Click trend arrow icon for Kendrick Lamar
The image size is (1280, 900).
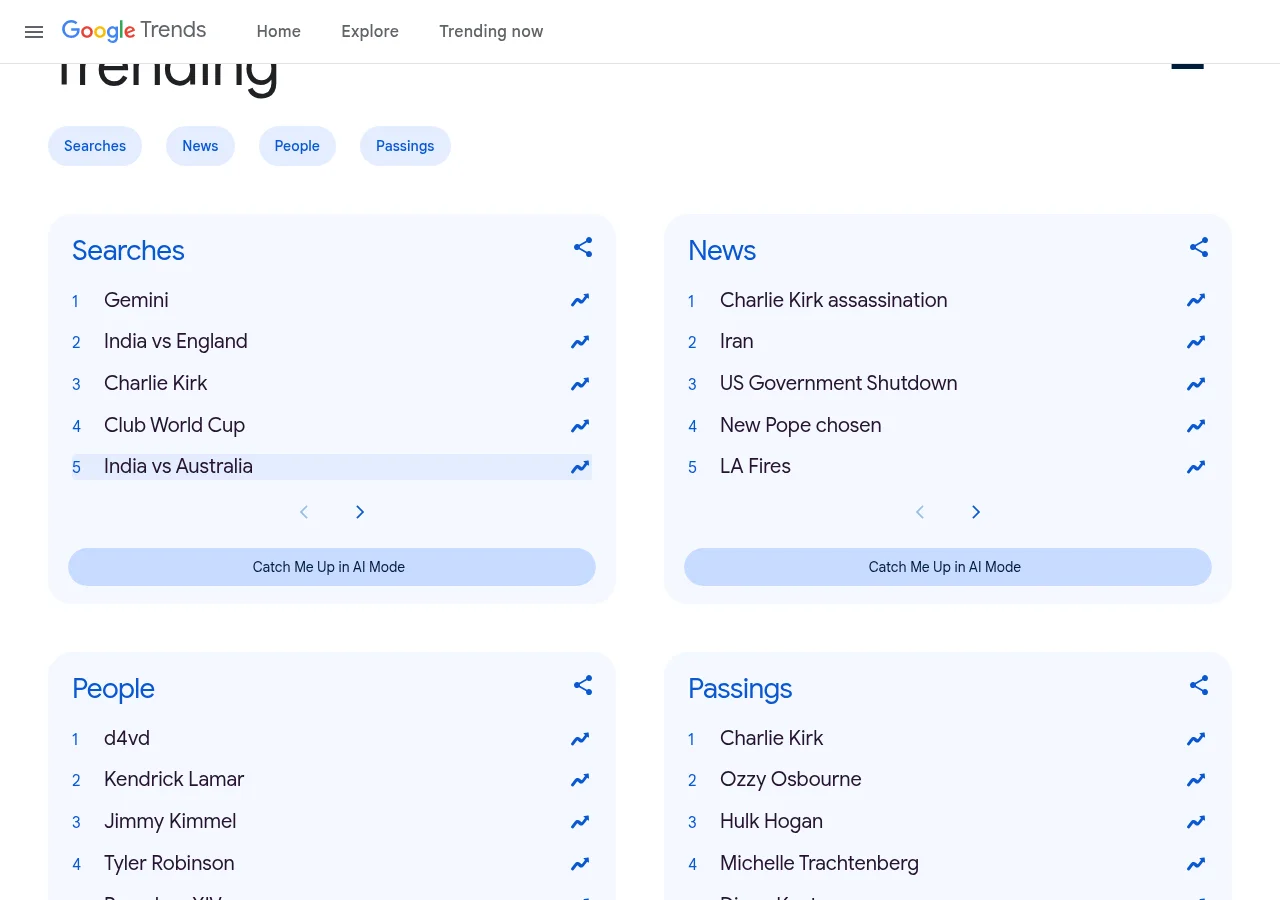click(580, 780)
